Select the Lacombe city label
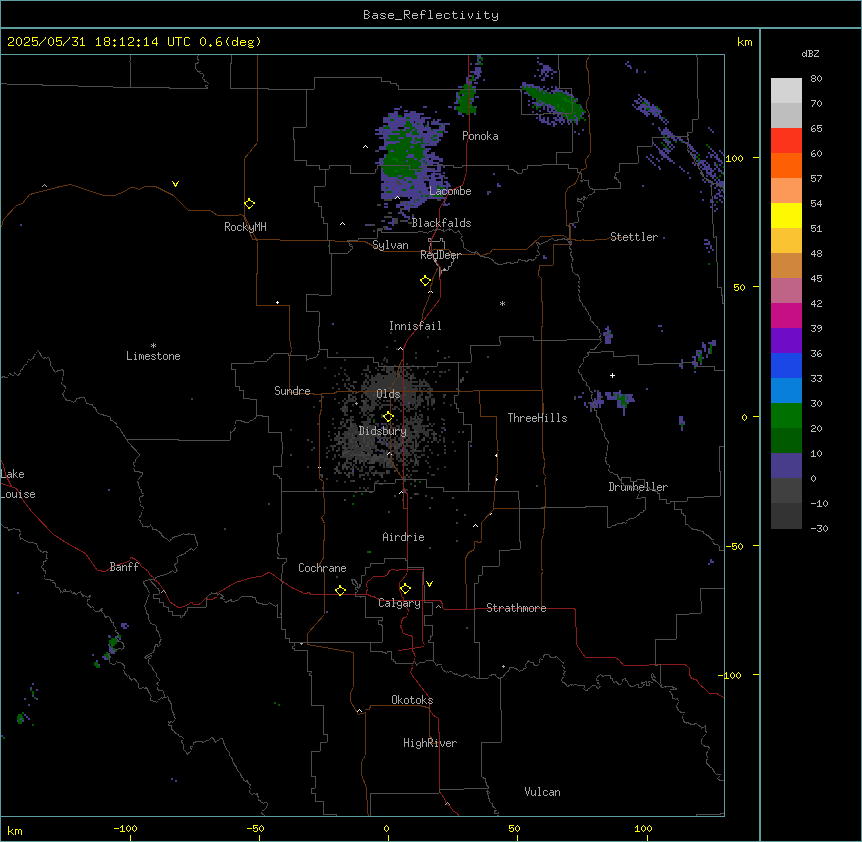This screenshot has height=842, width=862. click(450, 191)
